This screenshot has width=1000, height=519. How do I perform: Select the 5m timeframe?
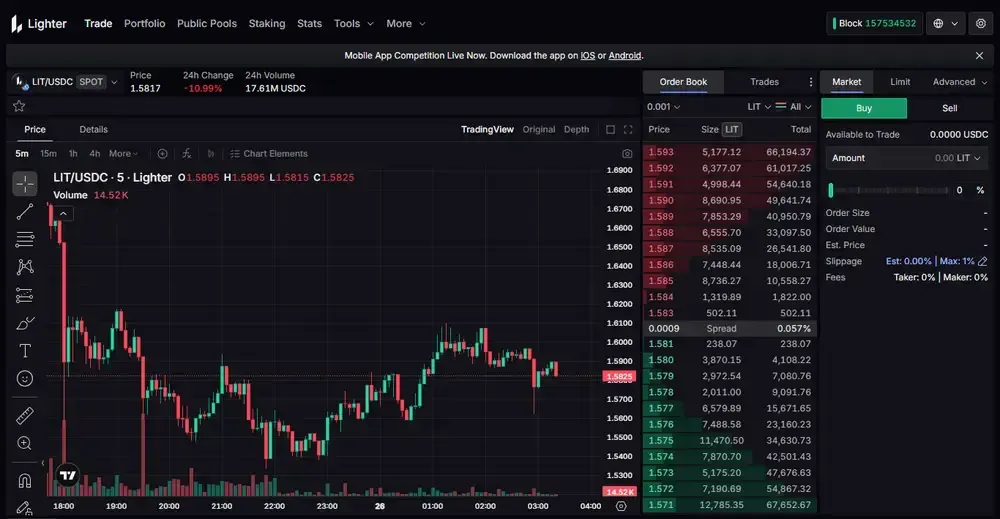pos(22,154)
